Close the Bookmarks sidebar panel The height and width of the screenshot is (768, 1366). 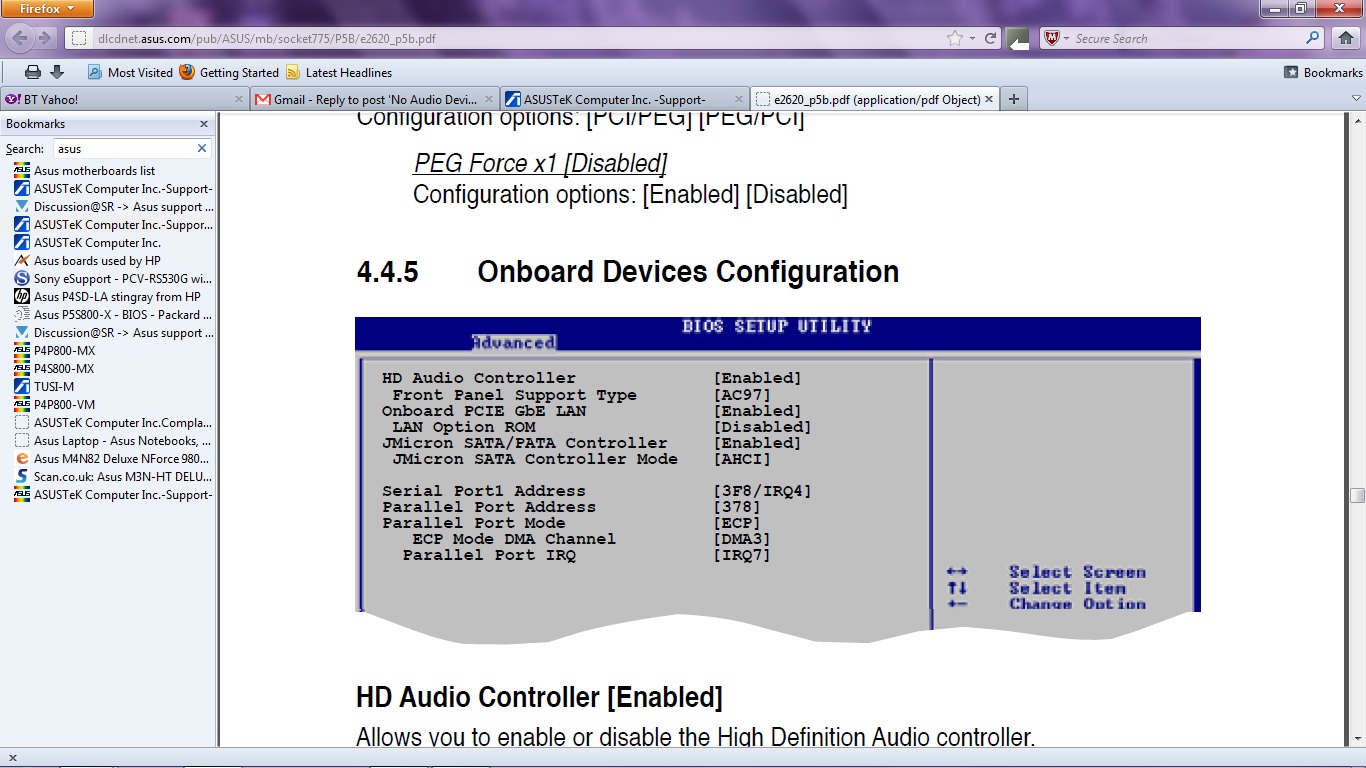pos(204,124)
